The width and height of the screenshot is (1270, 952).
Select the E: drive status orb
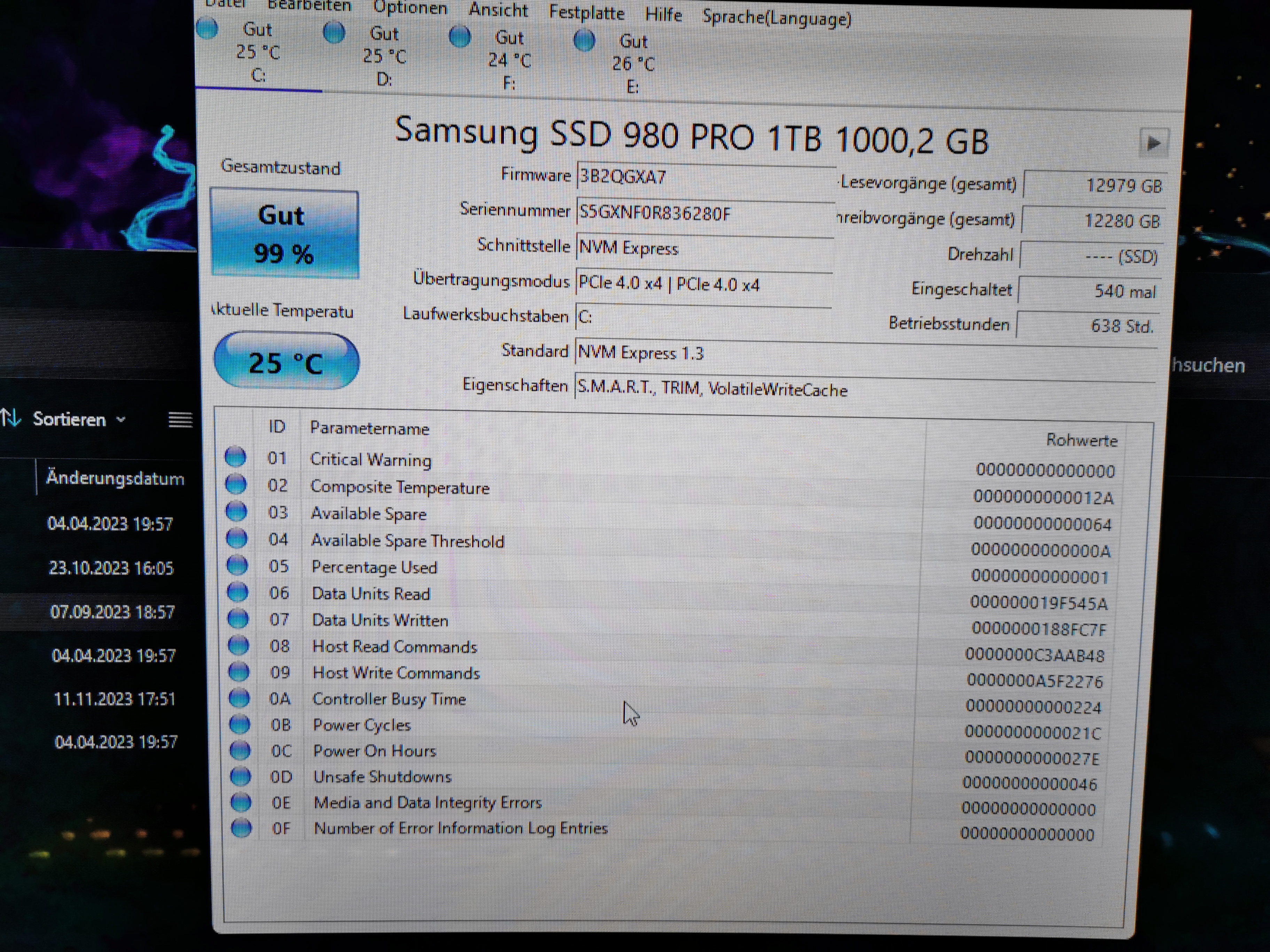coord(584,40)
